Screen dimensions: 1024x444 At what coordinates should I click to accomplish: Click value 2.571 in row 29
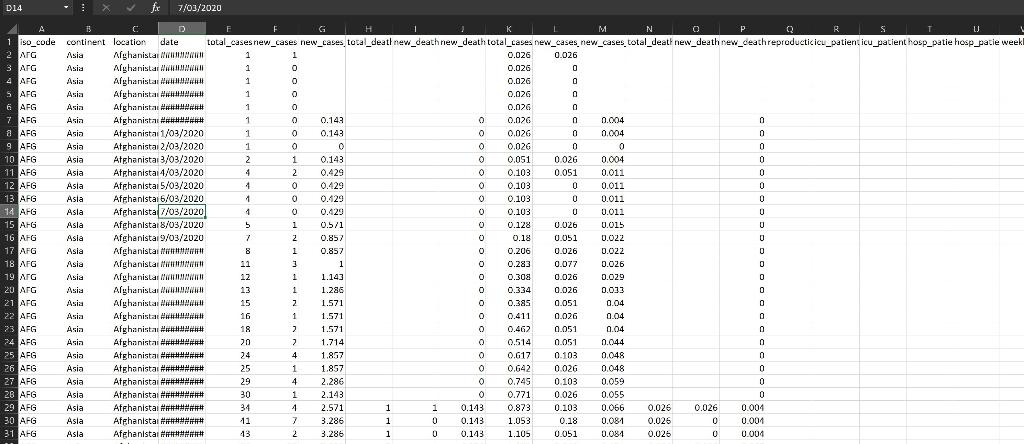[x=322, y=407]
